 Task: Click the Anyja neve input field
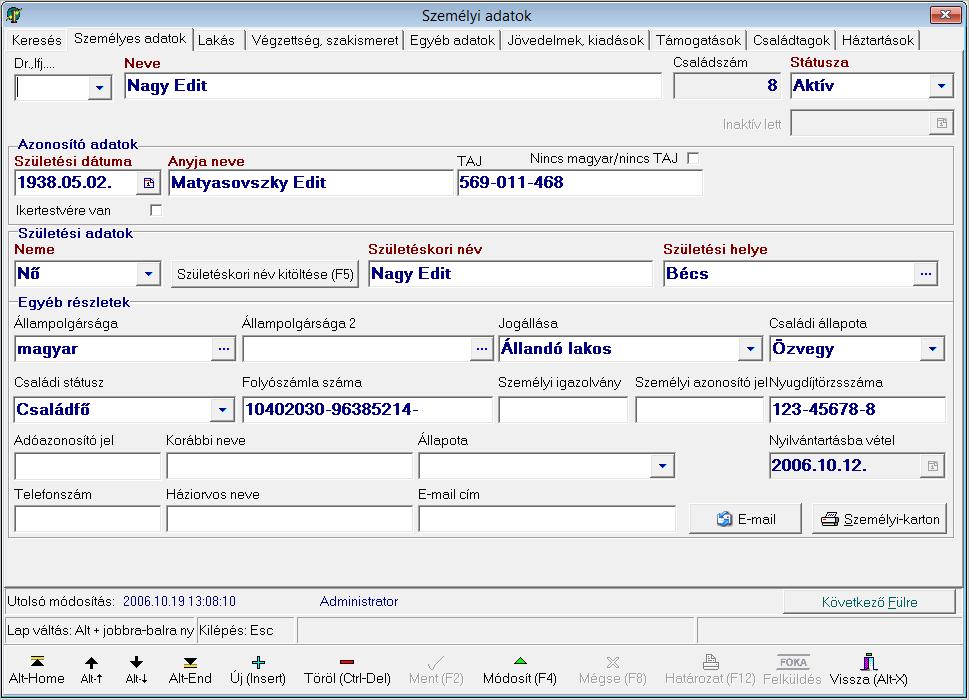point(310,183)
